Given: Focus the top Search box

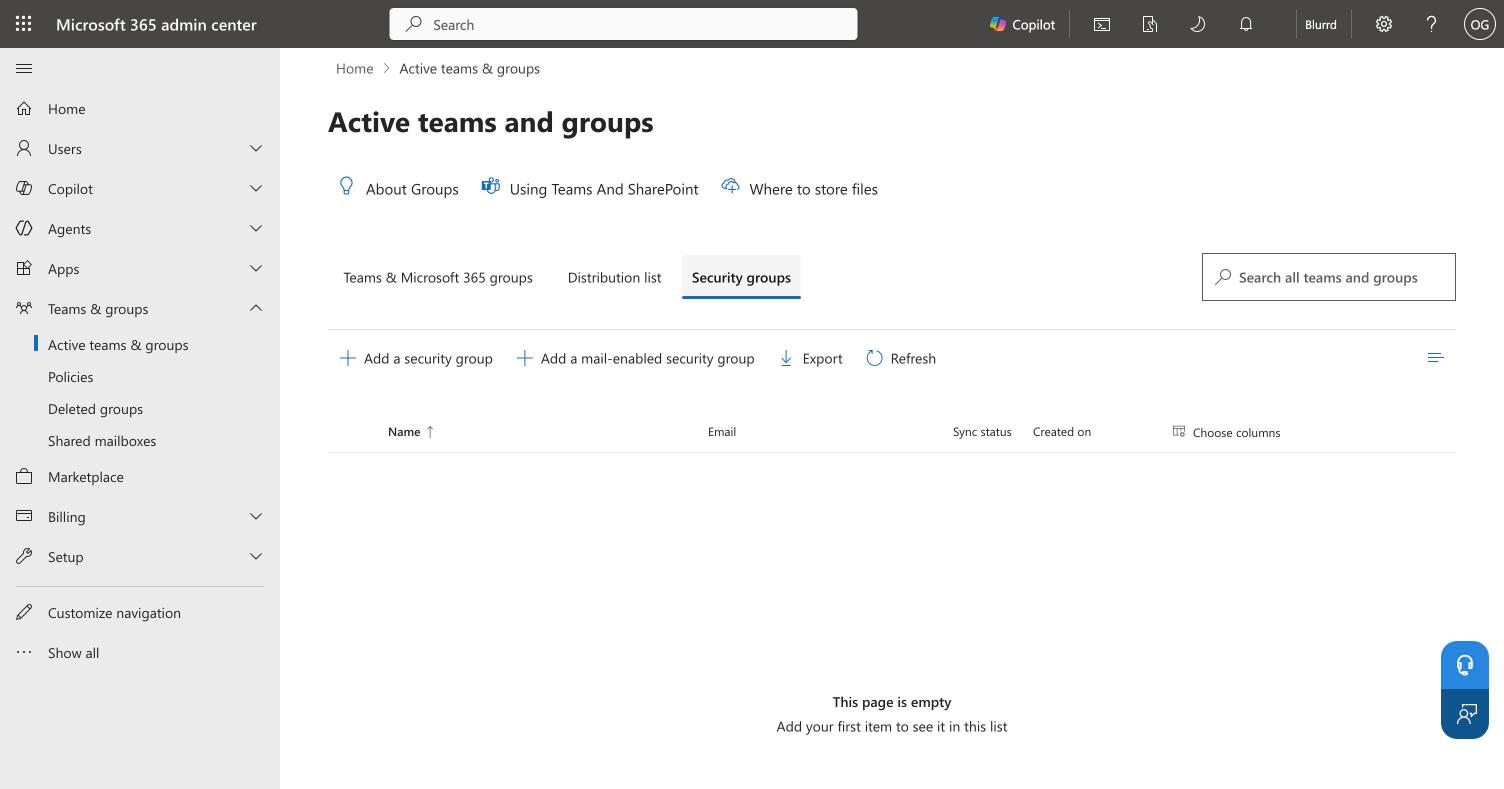Looking at the screenshot, I should pyautogui.click(x=623, y=24).
